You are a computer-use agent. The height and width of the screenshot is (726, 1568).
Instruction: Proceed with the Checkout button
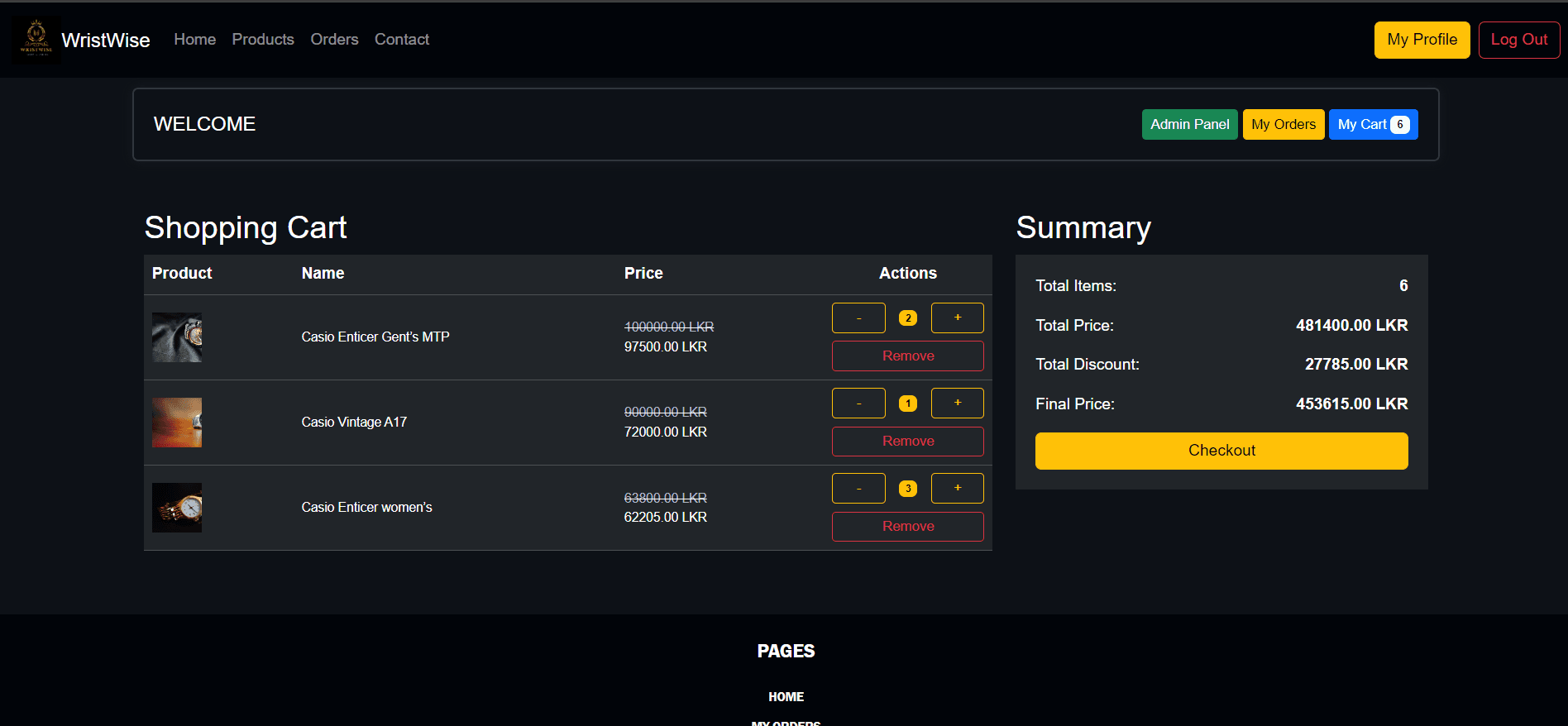click(x=1221, y=451)
